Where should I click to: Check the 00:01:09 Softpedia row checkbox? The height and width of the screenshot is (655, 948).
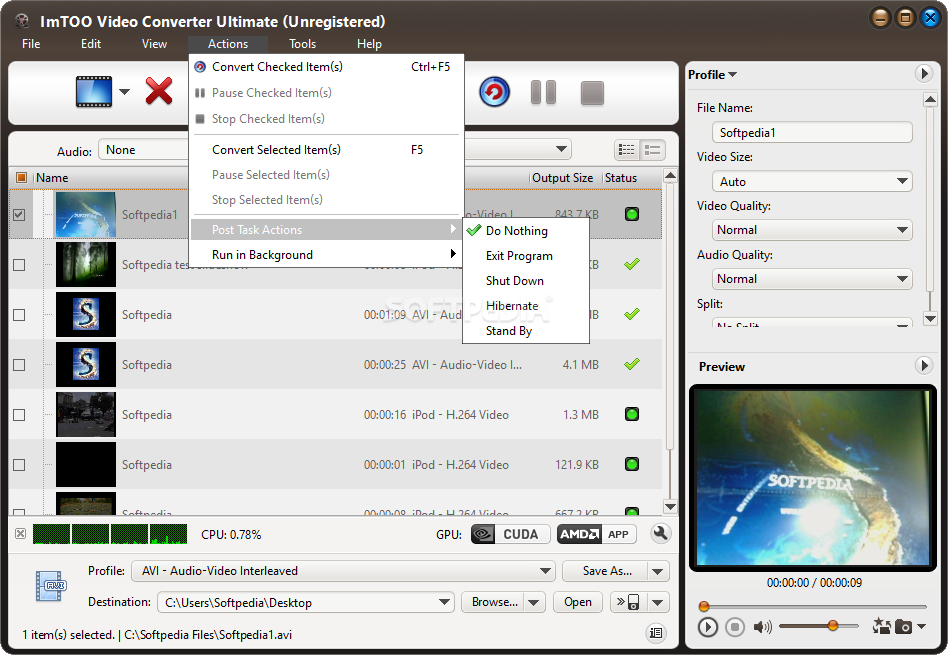(19, 315)
